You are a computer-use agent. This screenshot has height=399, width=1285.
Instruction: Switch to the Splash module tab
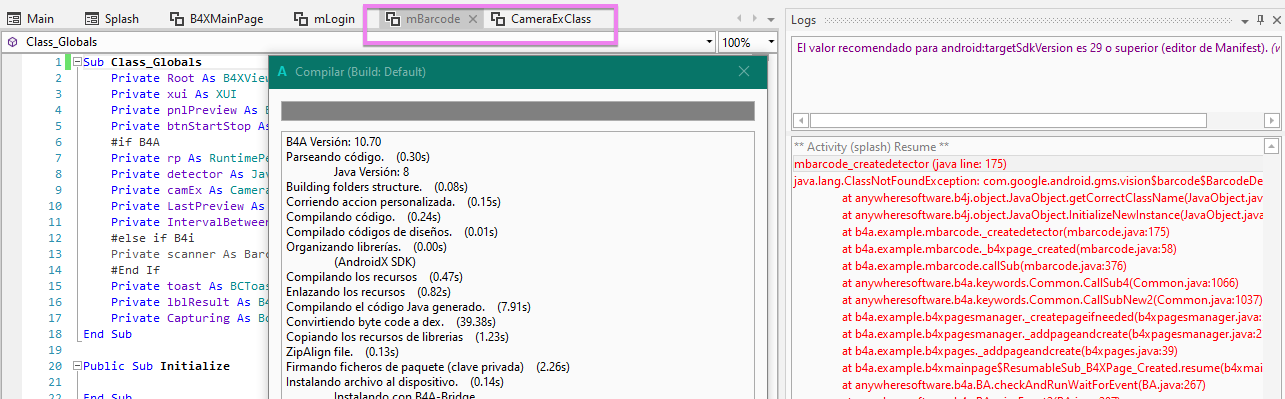coord(113,18)
